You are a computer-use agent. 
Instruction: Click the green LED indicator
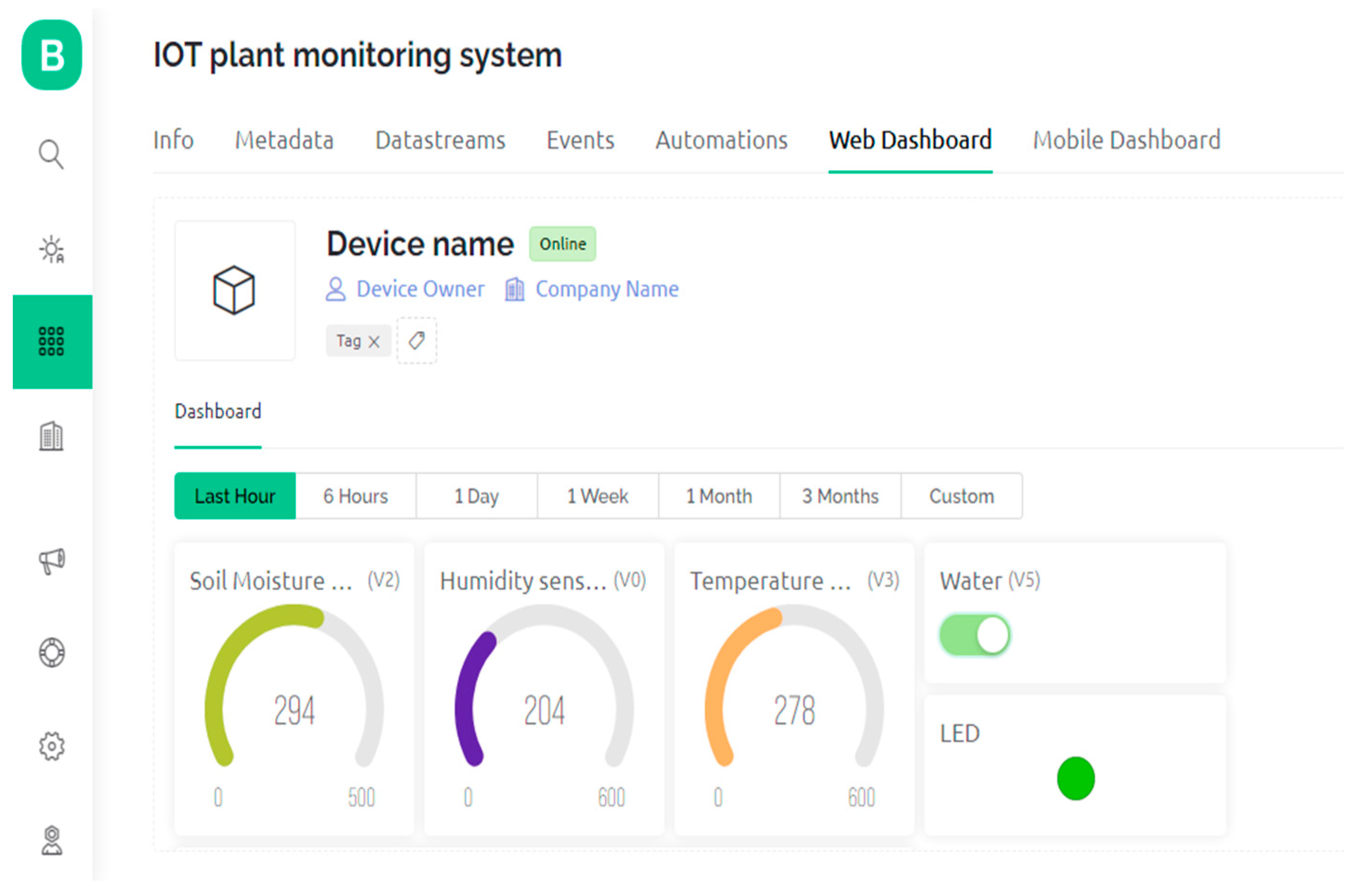pyautogui.click(x=1075, y=778)
